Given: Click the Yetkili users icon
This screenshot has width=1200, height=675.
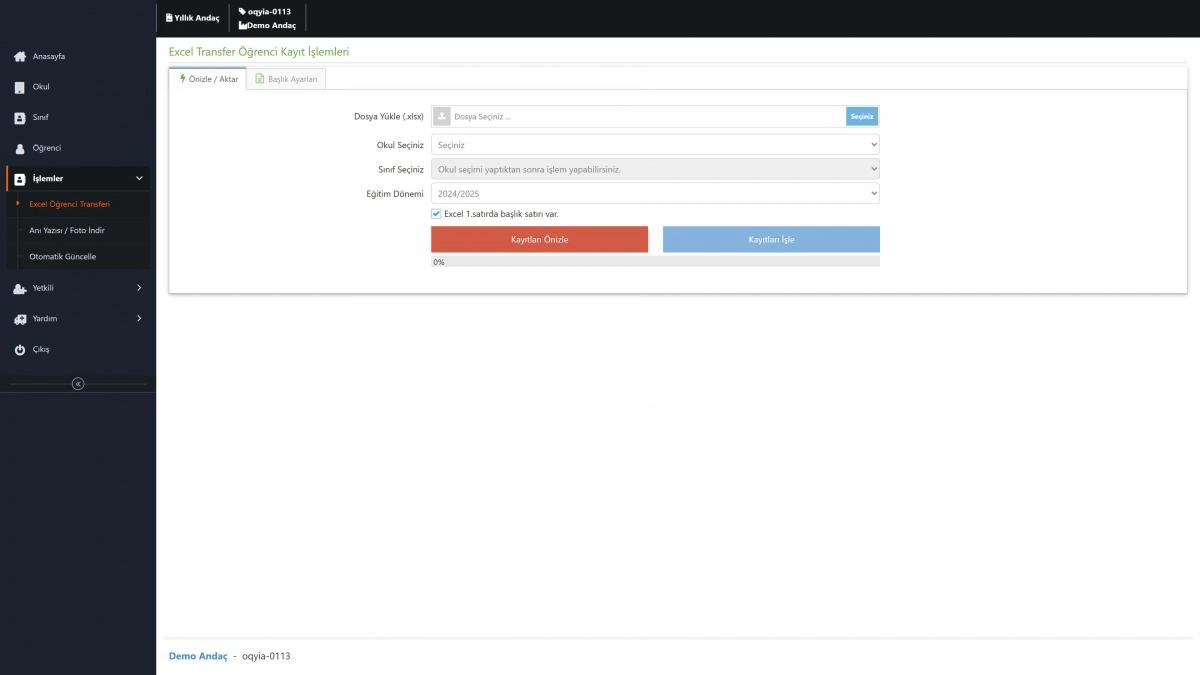Looking at the screenshot, I should click(x=19, y=288).
